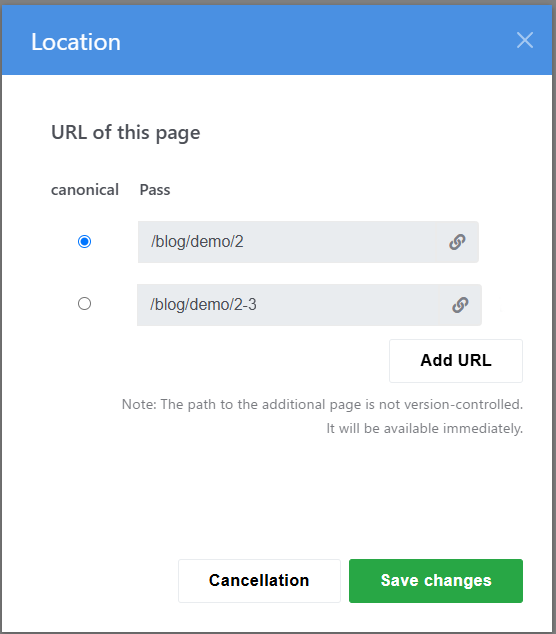Click the Add URL button

pyautogui.click(x=456, y=361)
